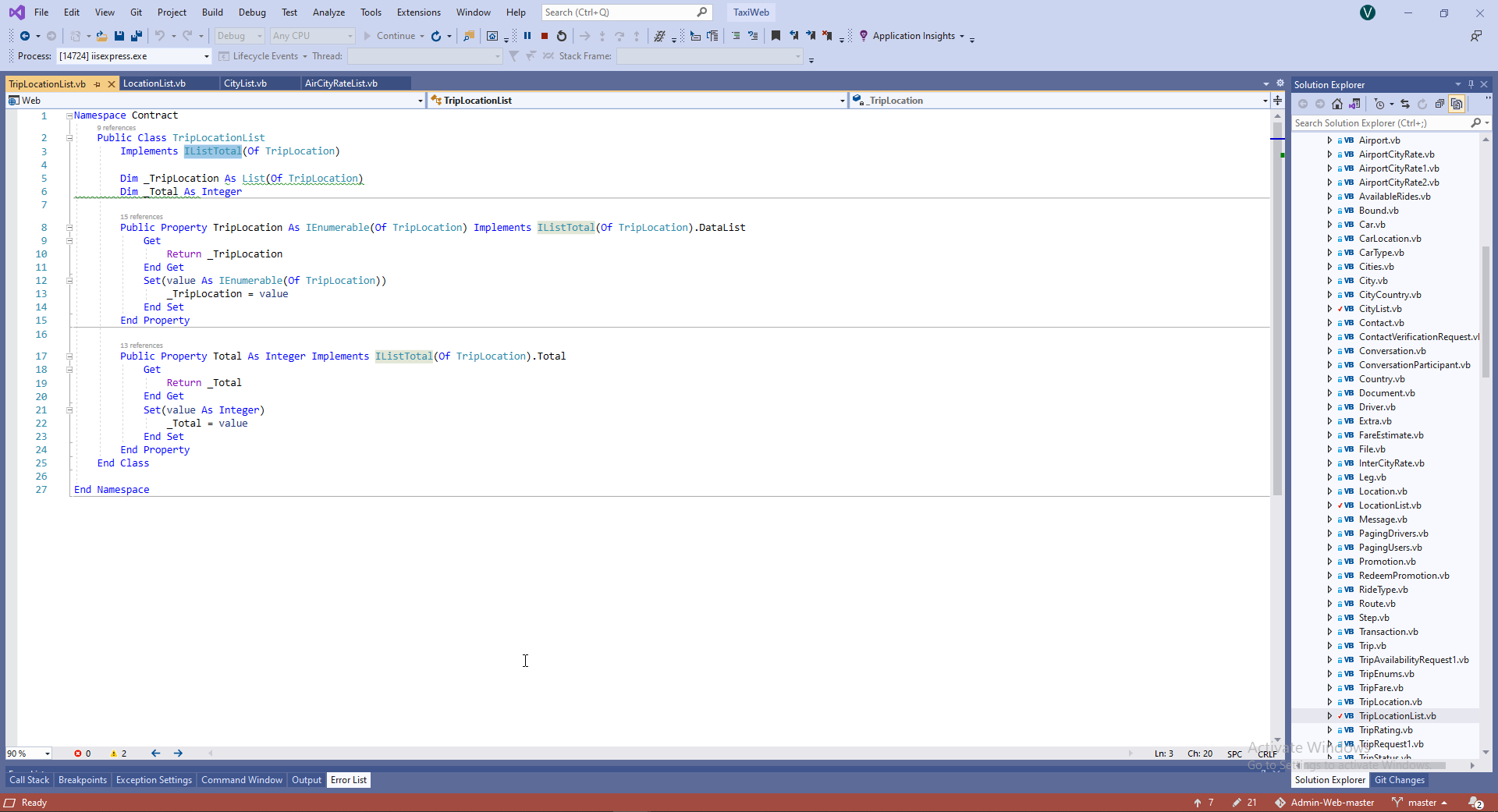Stop the debugging session

[545, 36]
